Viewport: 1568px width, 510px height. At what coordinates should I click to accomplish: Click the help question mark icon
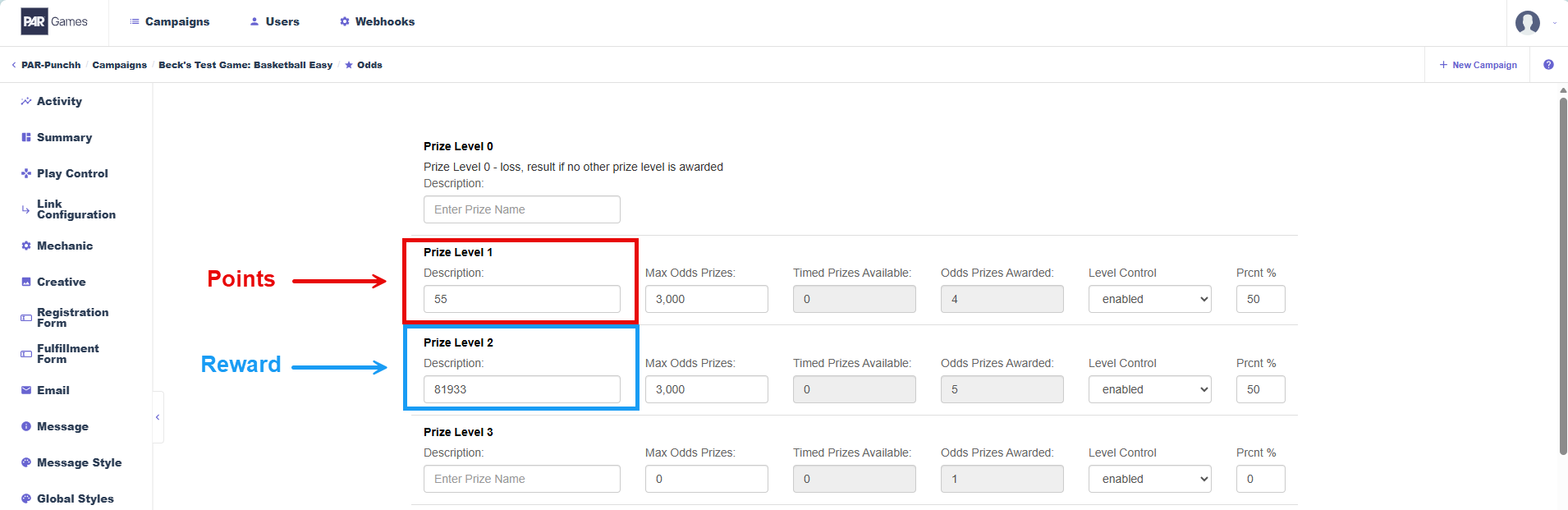pyautogui.click(x=1548, y=65)
